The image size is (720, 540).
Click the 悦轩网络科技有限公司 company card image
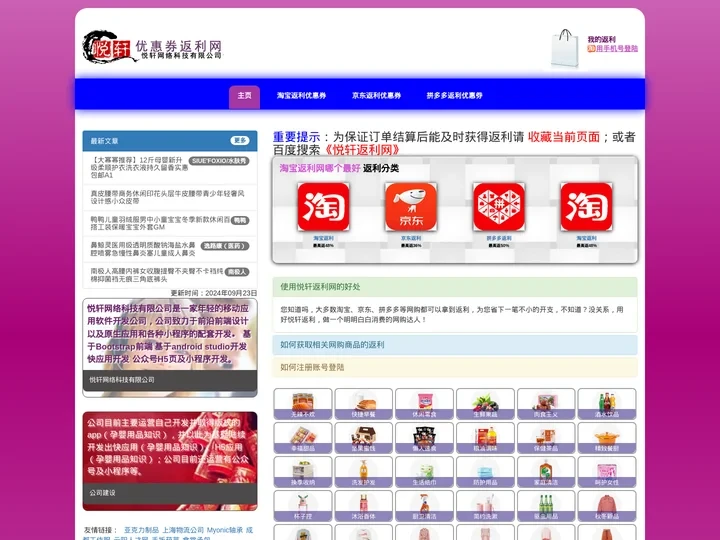point(170,348)
